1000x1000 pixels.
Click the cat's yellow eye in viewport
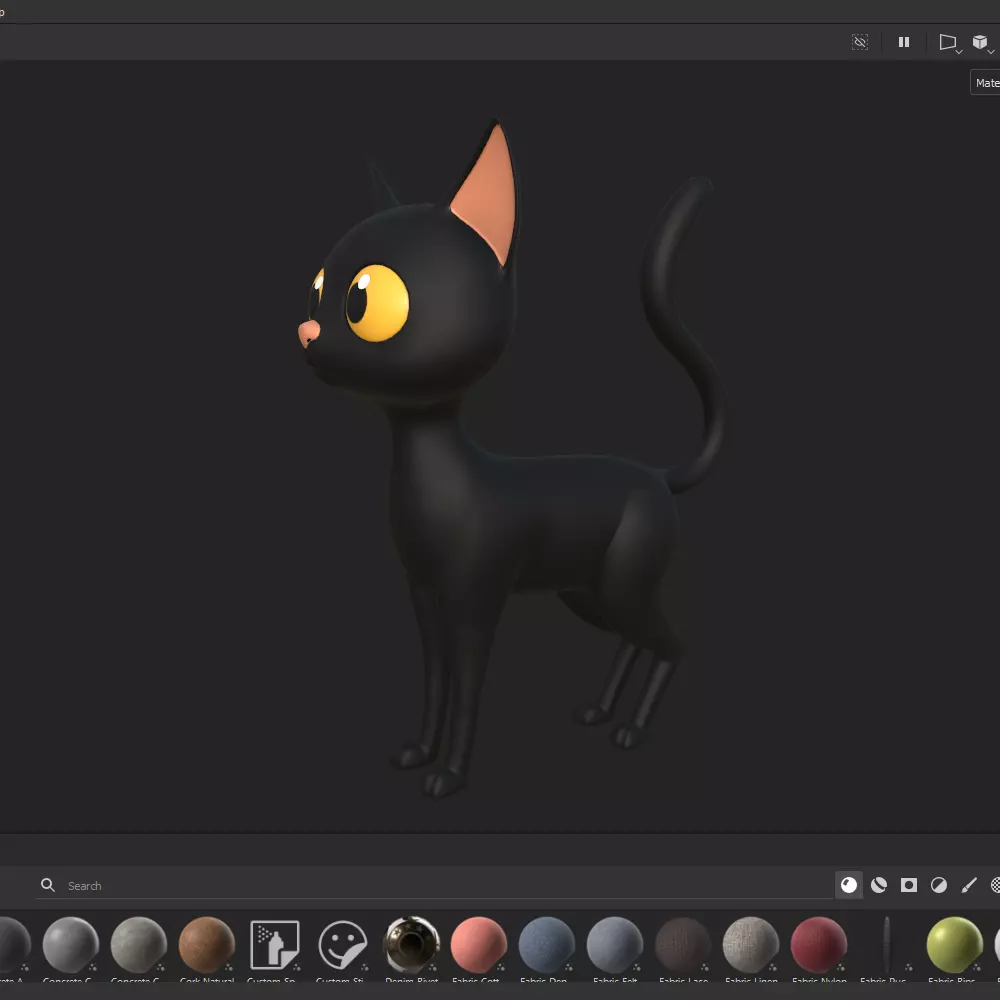(x=377, y=303)
